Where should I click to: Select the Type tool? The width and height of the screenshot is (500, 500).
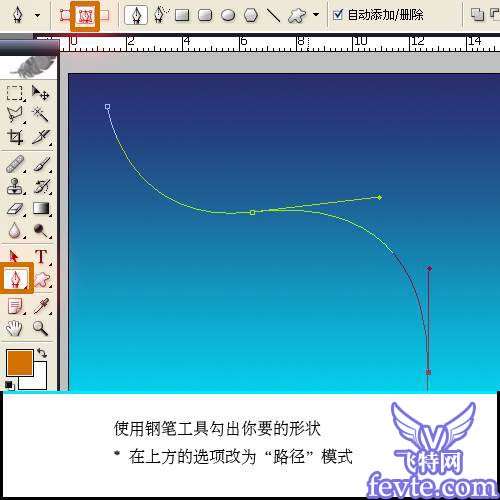click(41, 257)
